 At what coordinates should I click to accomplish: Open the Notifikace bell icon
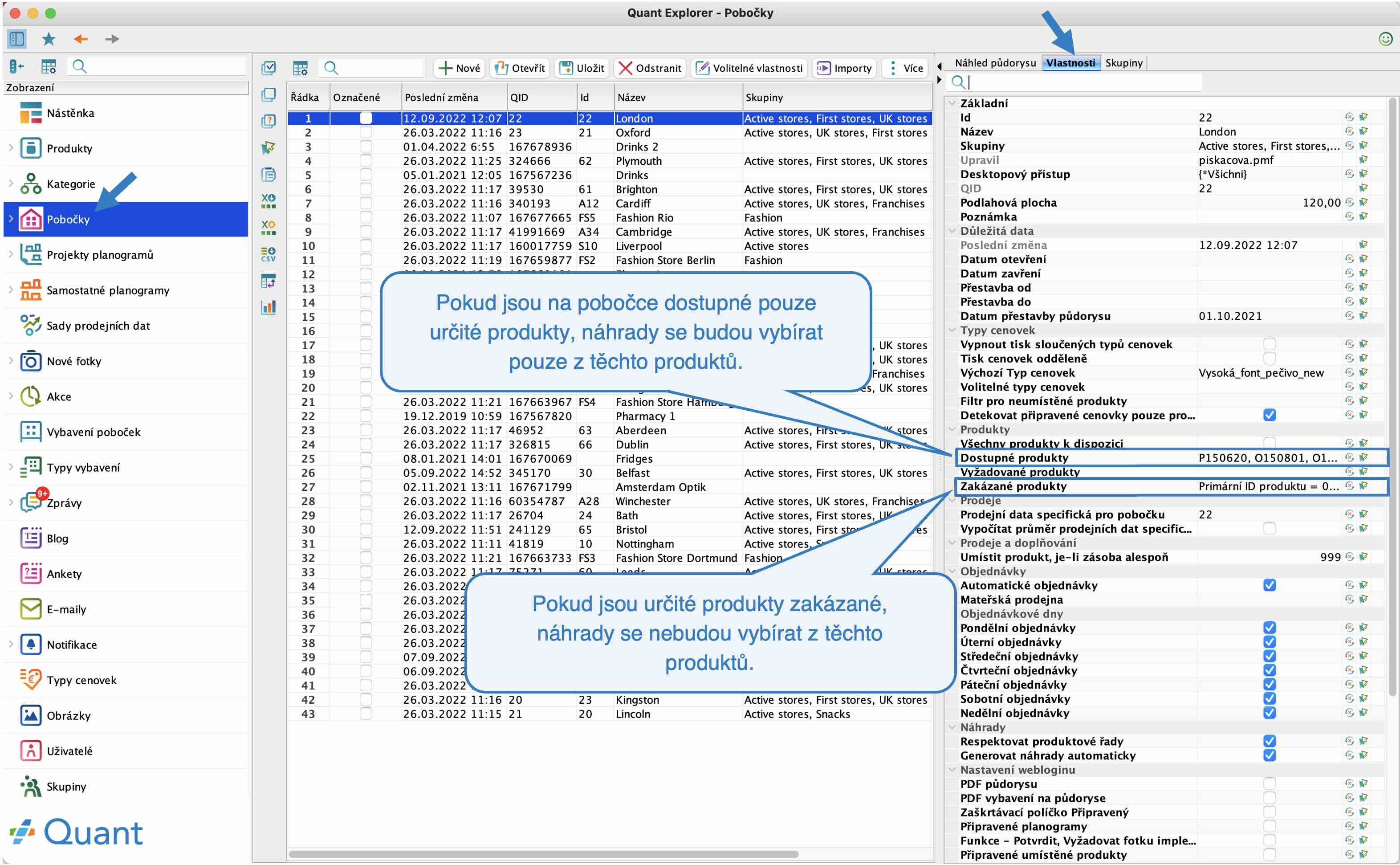click(30, 645)
